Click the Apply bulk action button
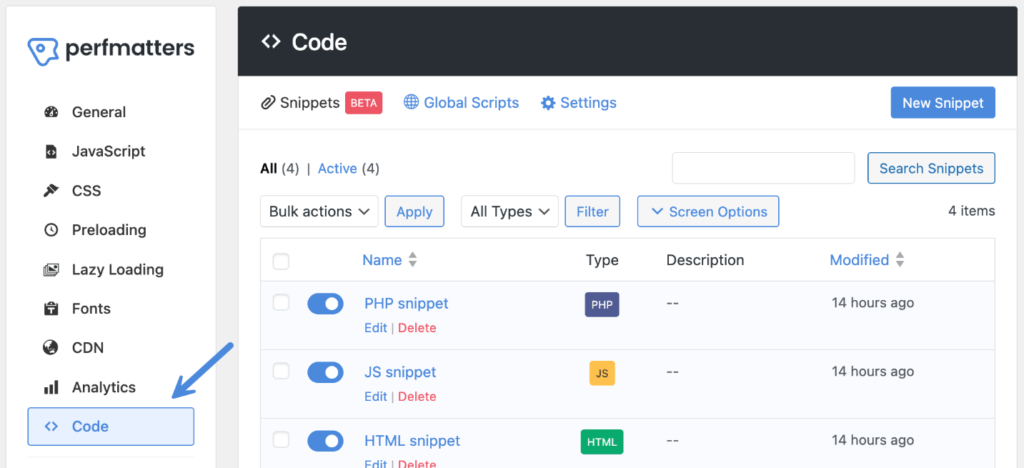This screenshot has width=1024, height=468. coord(414,211)
